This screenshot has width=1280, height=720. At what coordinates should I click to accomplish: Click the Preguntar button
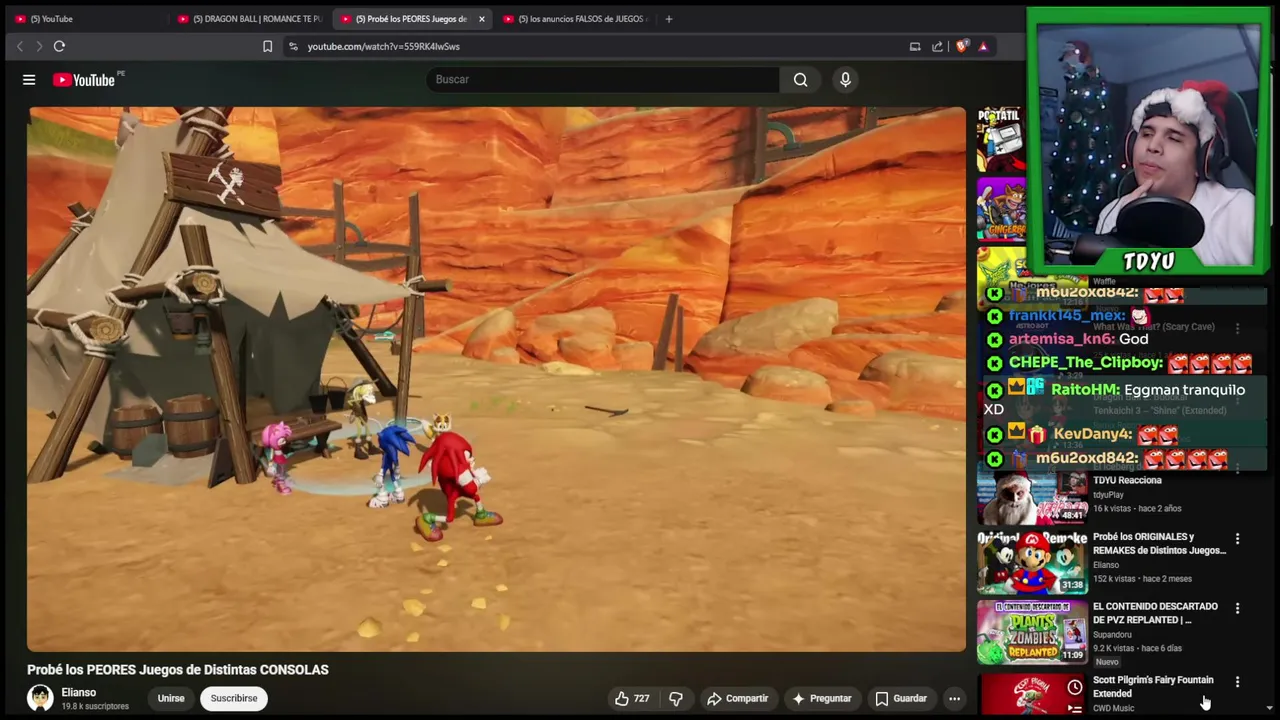coord(821,698)
